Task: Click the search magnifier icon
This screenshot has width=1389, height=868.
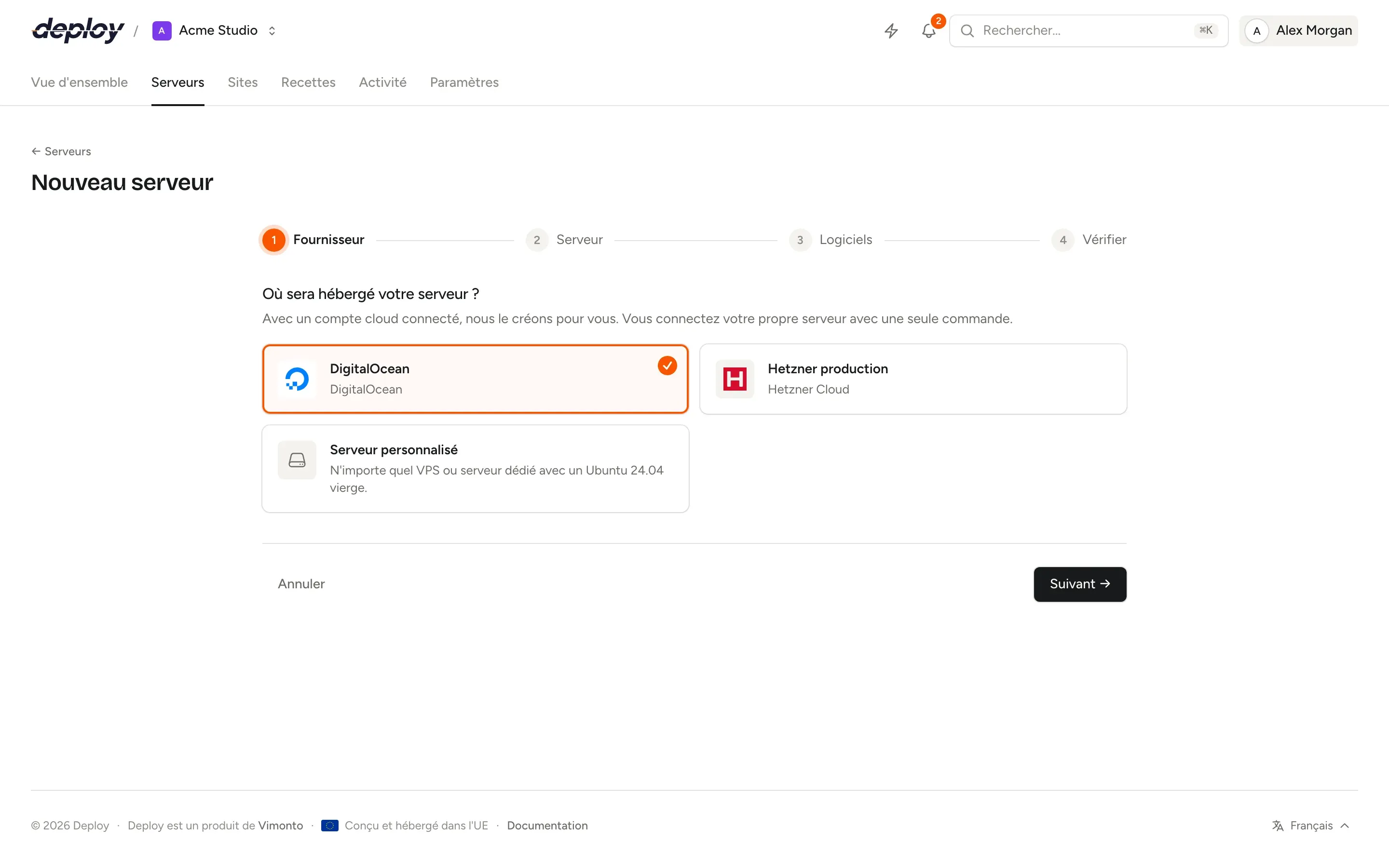Action: 967,30
